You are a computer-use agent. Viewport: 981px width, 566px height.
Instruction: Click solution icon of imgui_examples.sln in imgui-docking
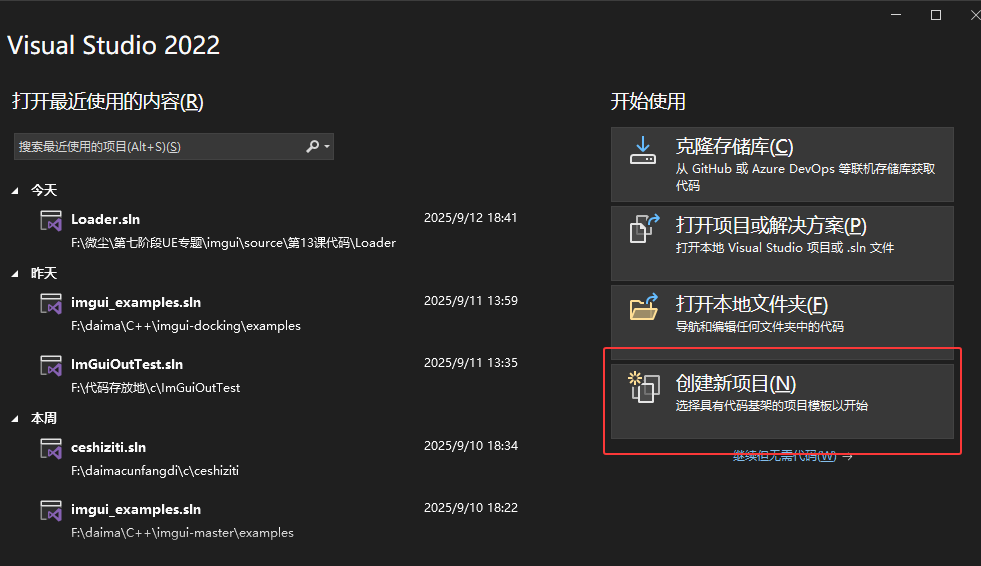point(51,303)
